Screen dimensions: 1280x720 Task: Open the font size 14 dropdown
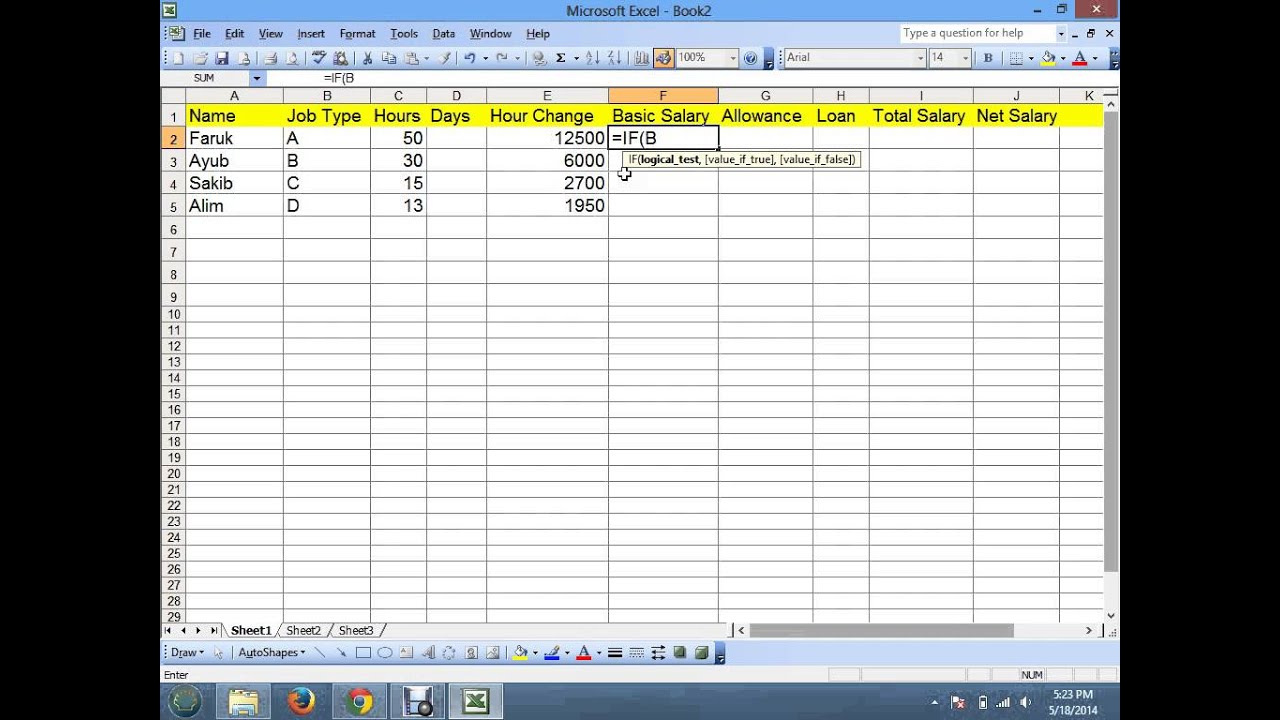[965, 58]
